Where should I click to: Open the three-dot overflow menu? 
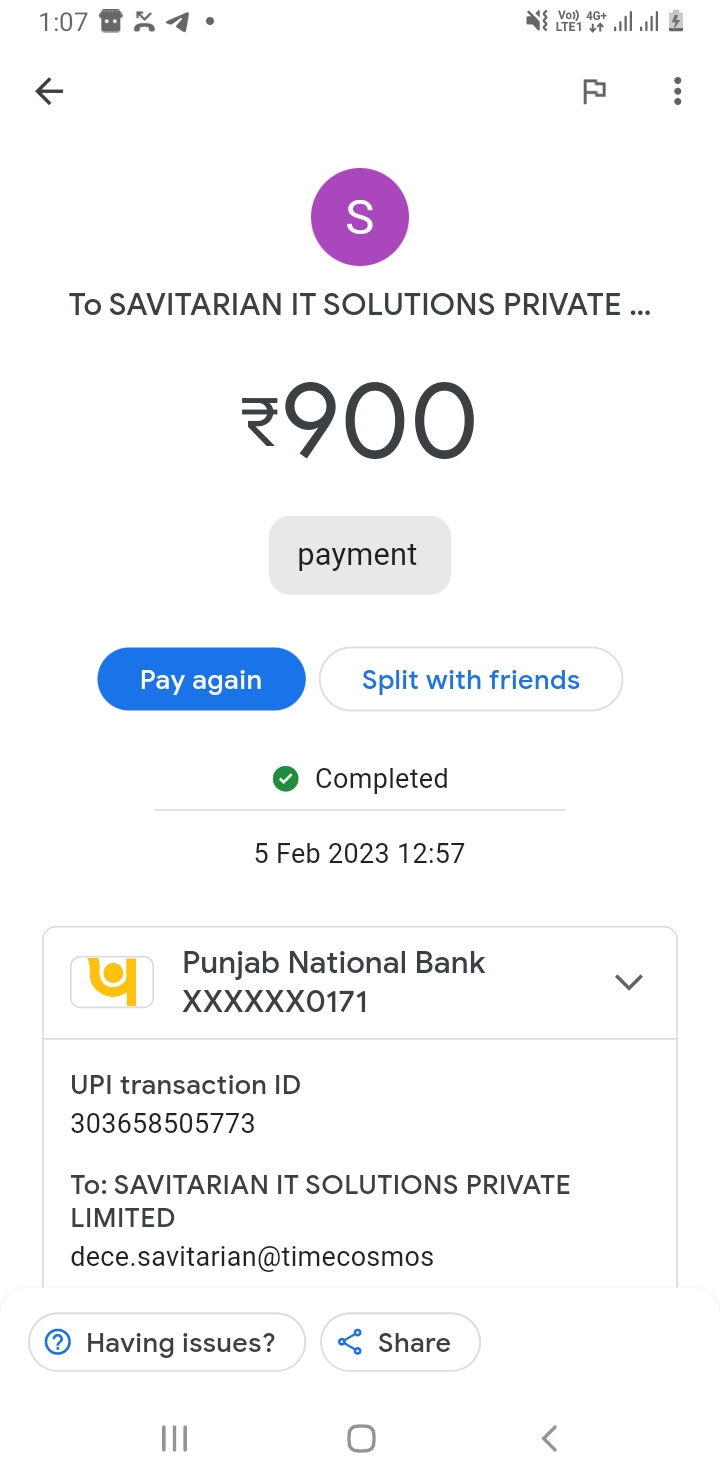pos(677,92)
